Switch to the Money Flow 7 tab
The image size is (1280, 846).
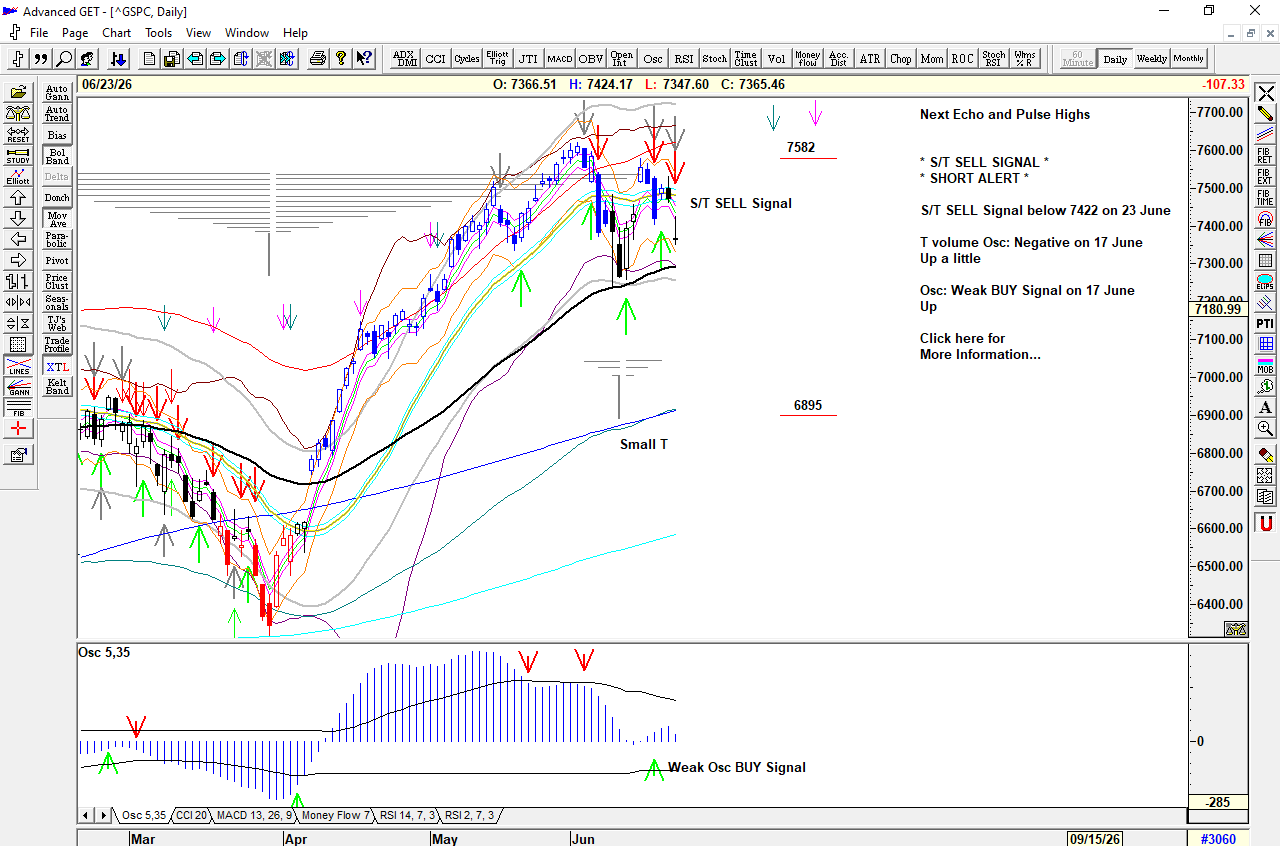[x=336, y=816]
